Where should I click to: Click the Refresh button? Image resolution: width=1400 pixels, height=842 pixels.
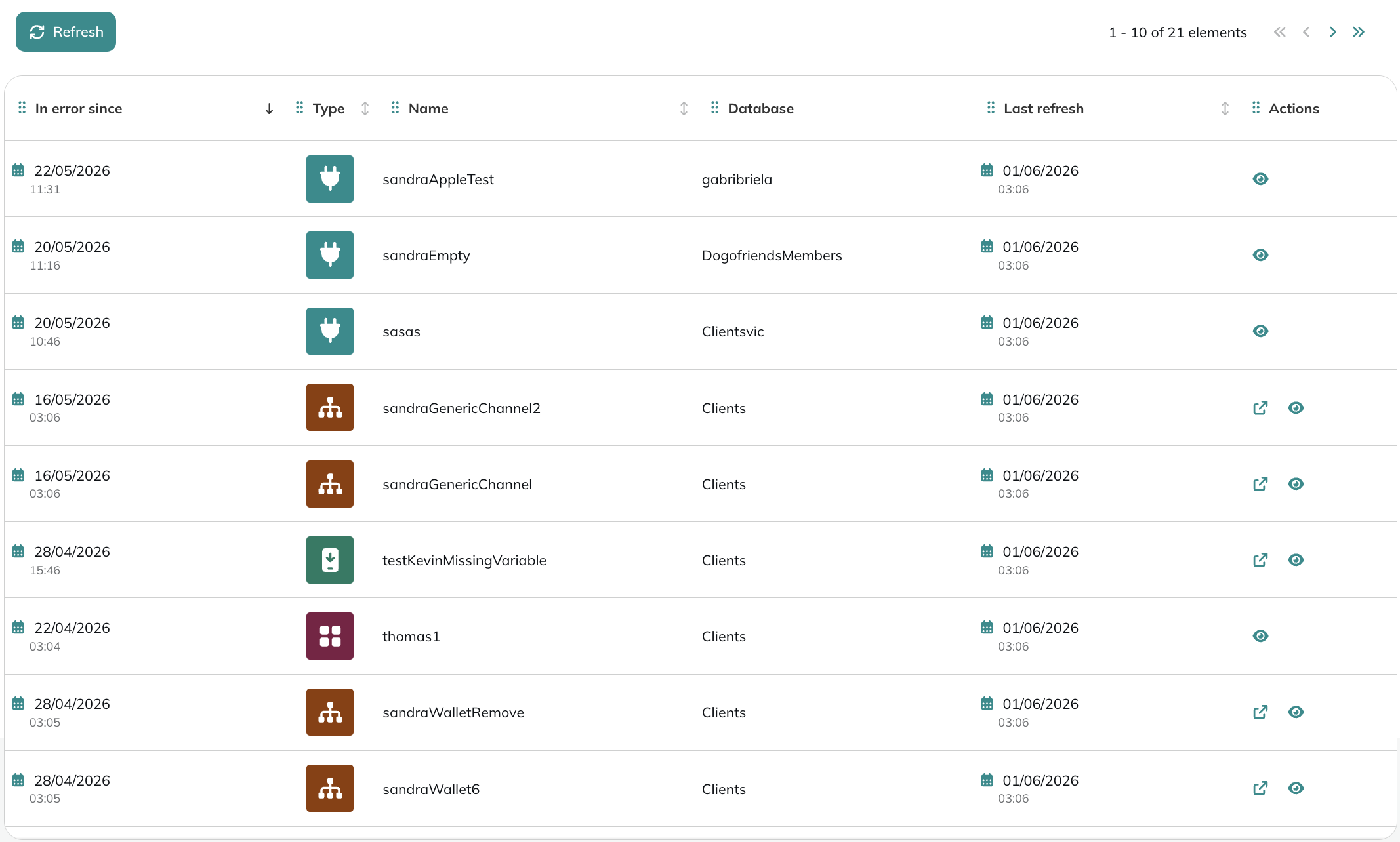66,31
